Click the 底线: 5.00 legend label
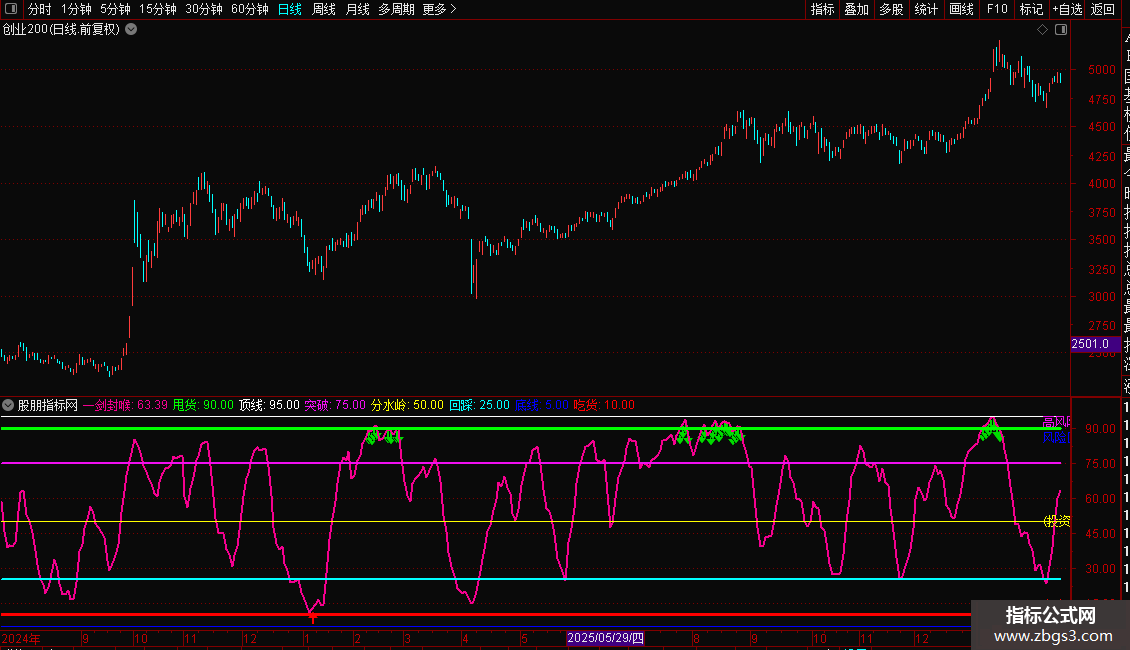 point(542,405)
